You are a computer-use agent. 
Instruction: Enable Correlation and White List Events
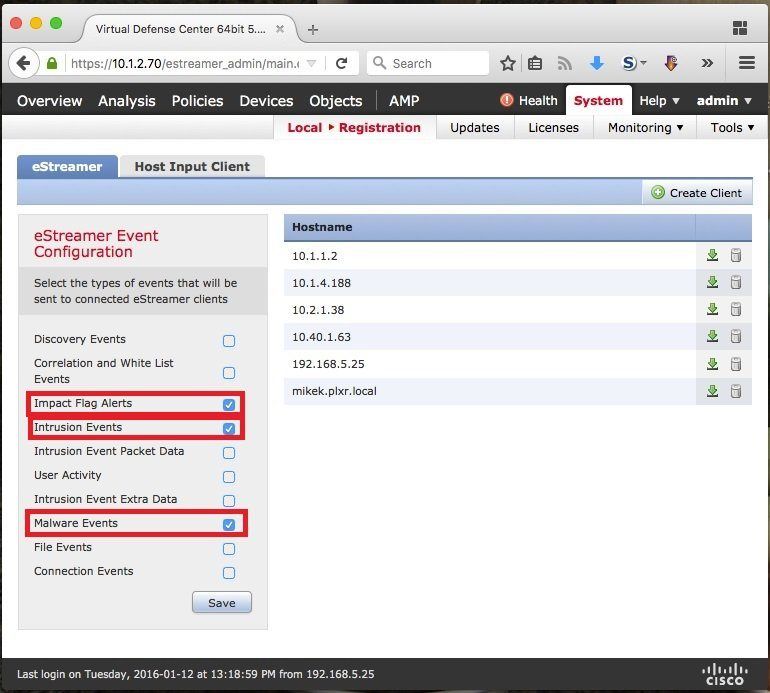click(229, 373)
